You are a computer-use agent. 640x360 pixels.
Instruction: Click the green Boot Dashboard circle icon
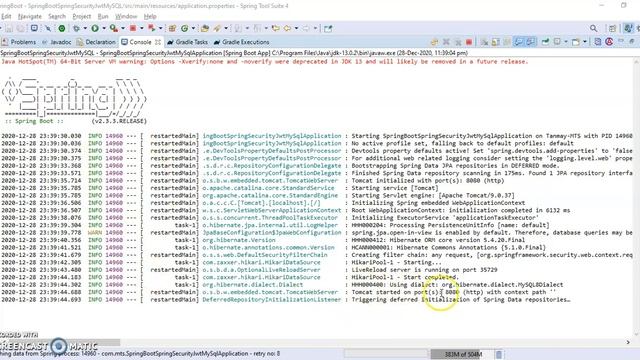[62, 28]
